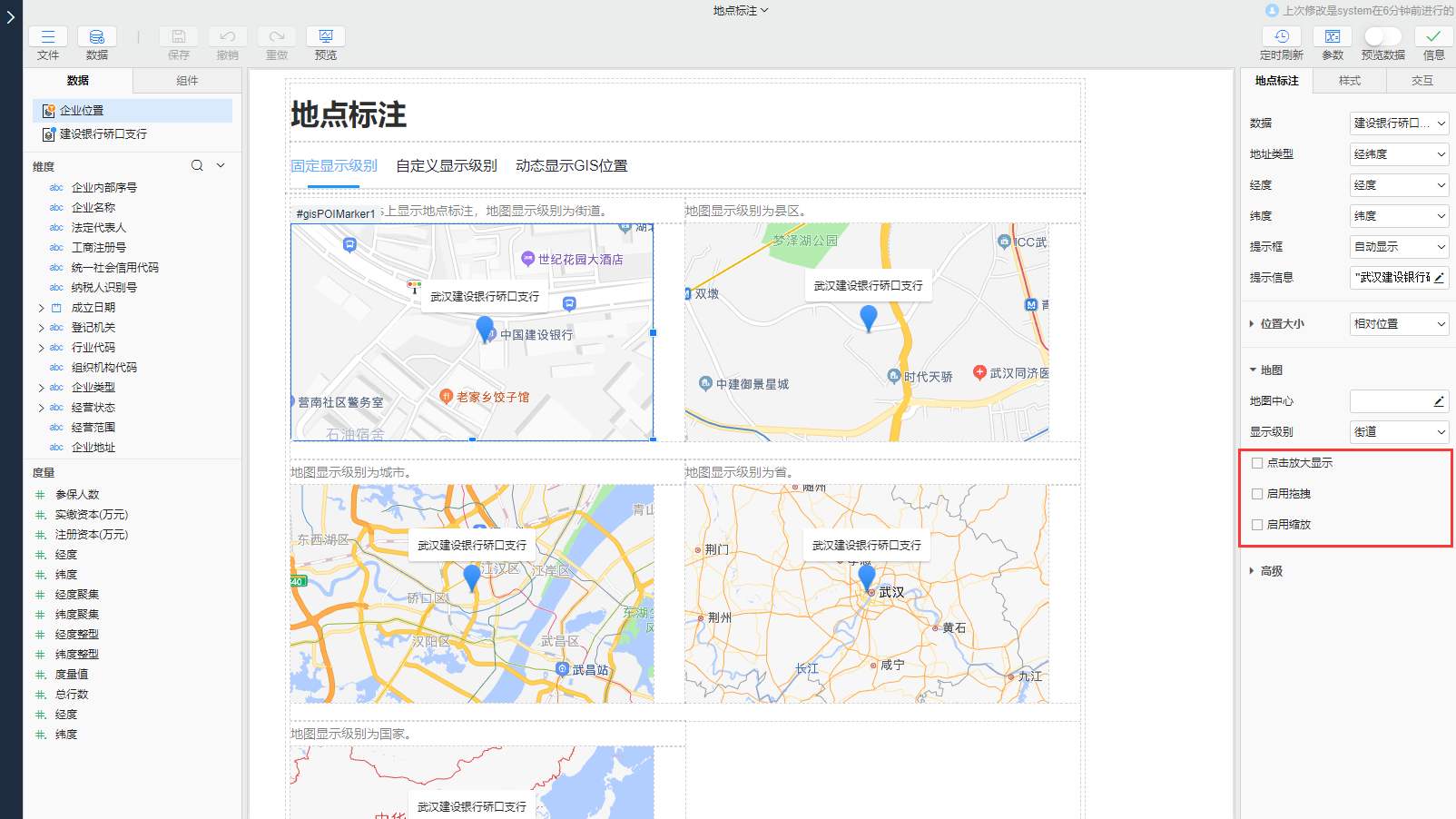Image resolution: width=1456 pixels, height=819 pixels.
Task: Switch to the 自定义显示级别 tab
Action: [x=446, y=165]
